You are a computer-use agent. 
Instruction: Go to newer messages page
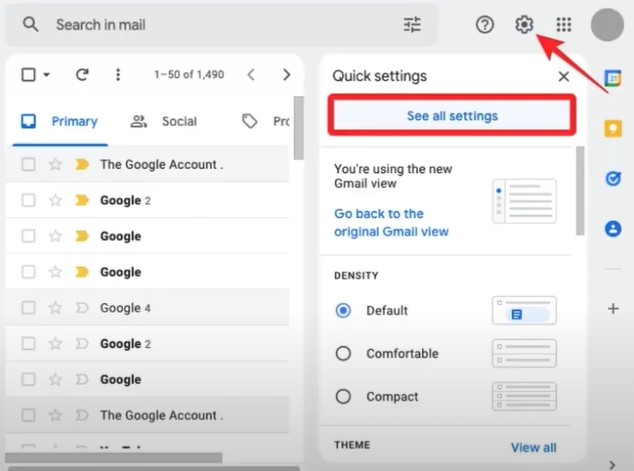[x=251, y=74]
